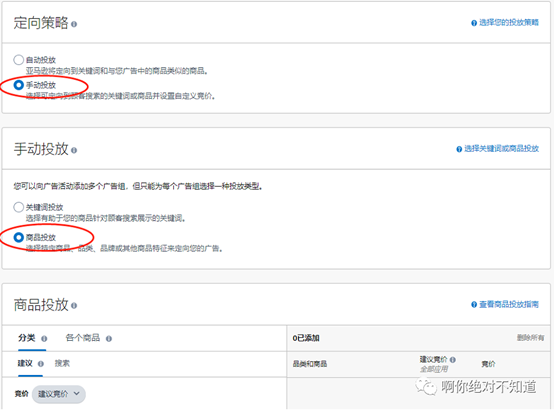Click info icon next to 定向策略 heading
The width and height of the screenshot is (554, 411).
[x=74, y=24]
